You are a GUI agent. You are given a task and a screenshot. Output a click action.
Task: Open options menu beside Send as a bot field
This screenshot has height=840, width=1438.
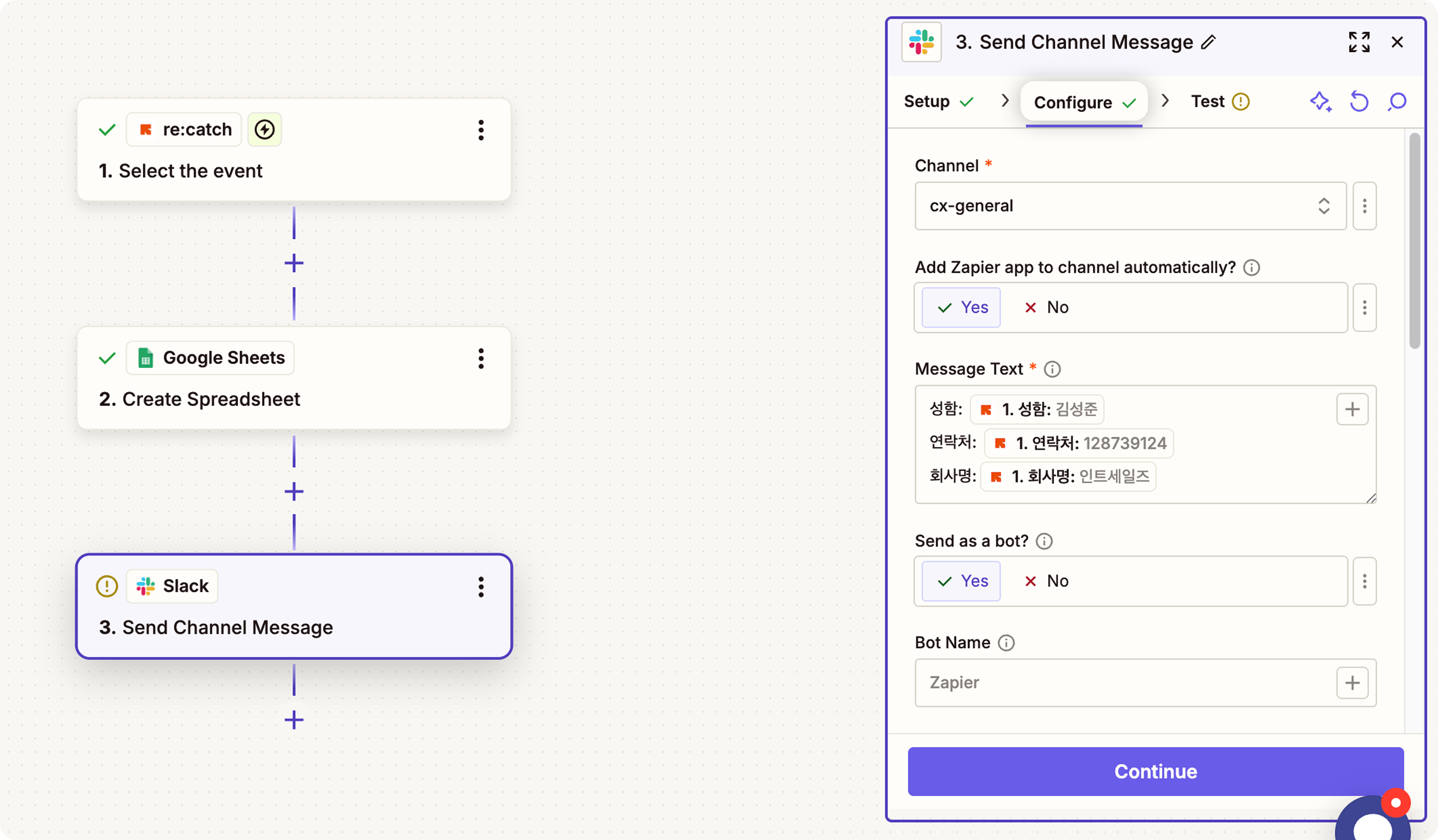point(1364,581)
